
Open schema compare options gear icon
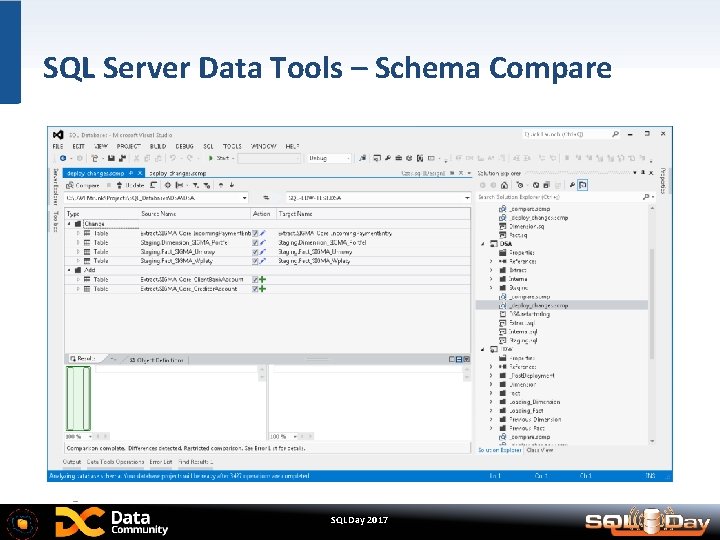pos(168,185)
